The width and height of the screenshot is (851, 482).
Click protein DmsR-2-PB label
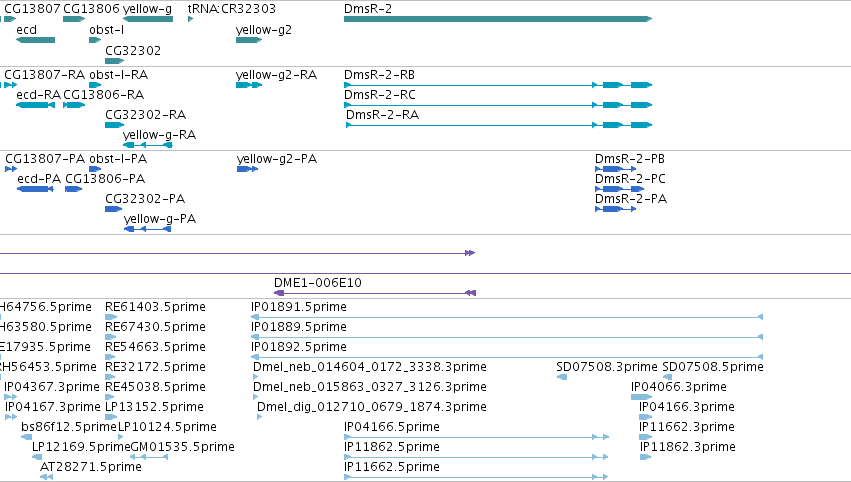tap(630, 158)
